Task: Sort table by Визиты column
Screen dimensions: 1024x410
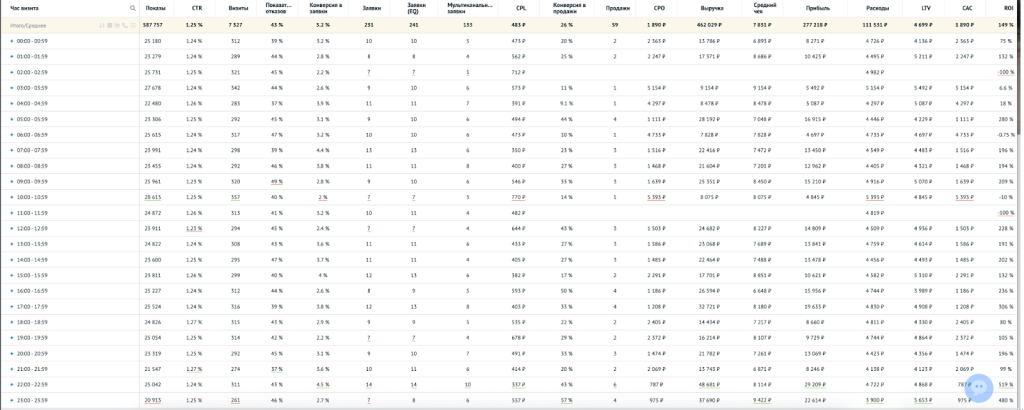Action: pyautogui.click(x=235, y=8)
